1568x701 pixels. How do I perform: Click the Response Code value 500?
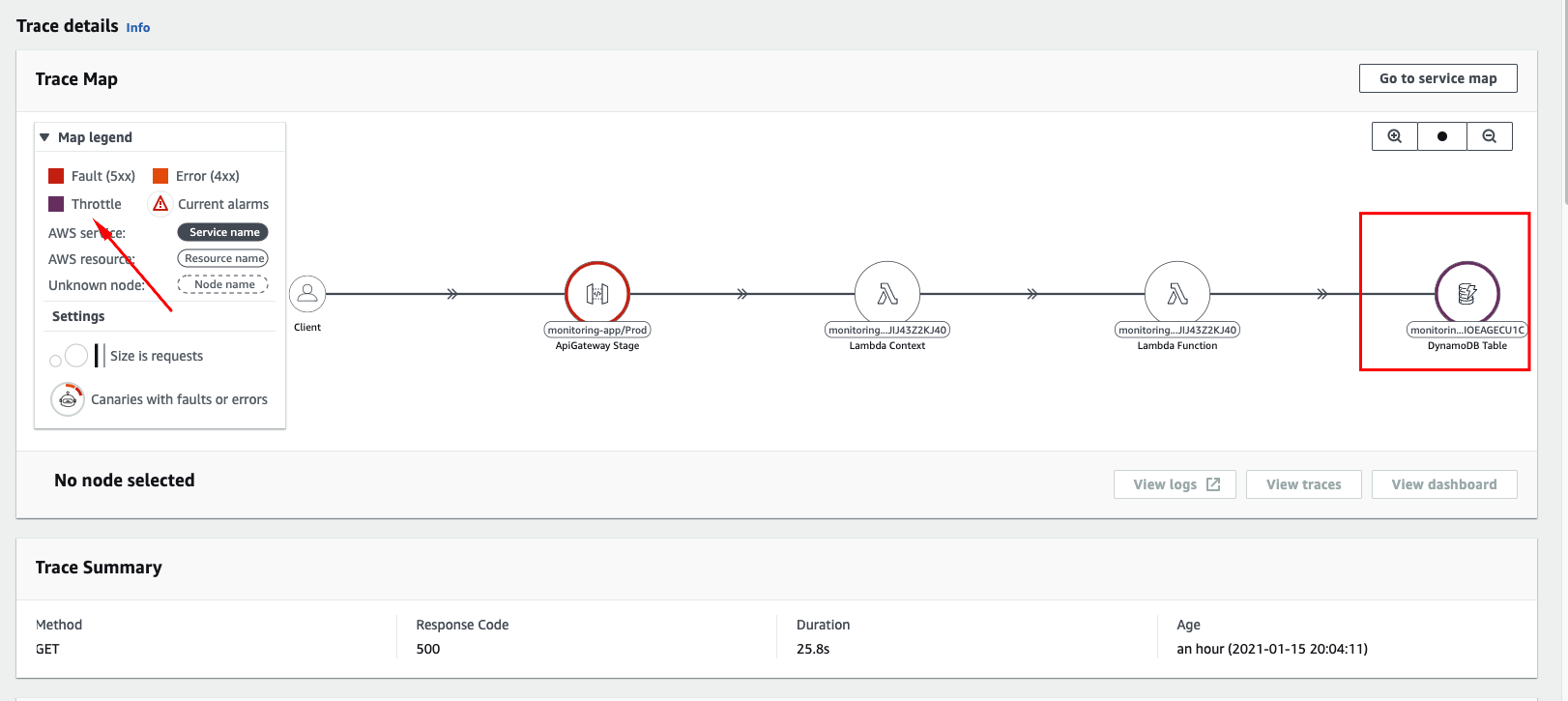pos(428,649)
